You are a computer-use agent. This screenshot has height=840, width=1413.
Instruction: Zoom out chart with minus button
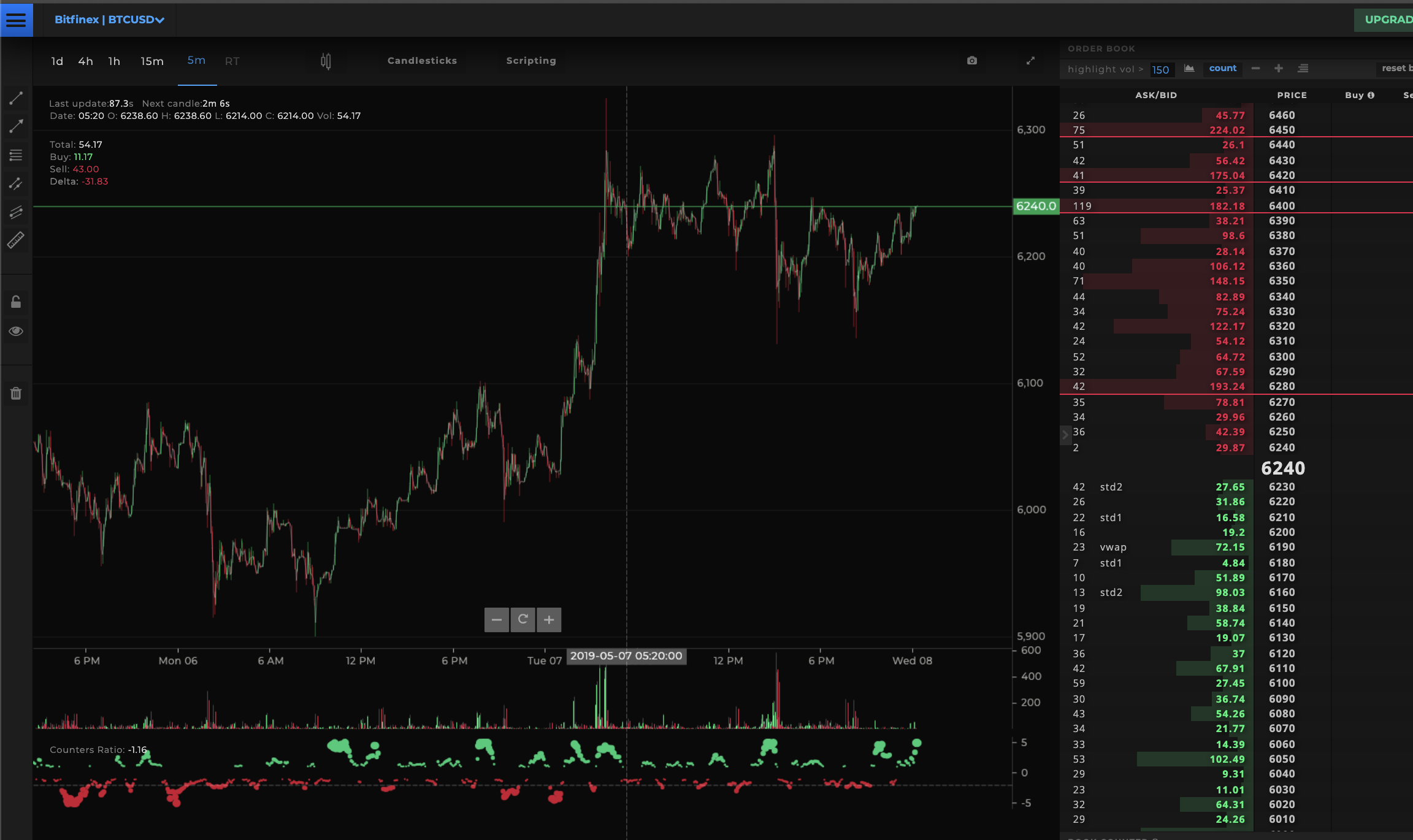coord(497,619)
